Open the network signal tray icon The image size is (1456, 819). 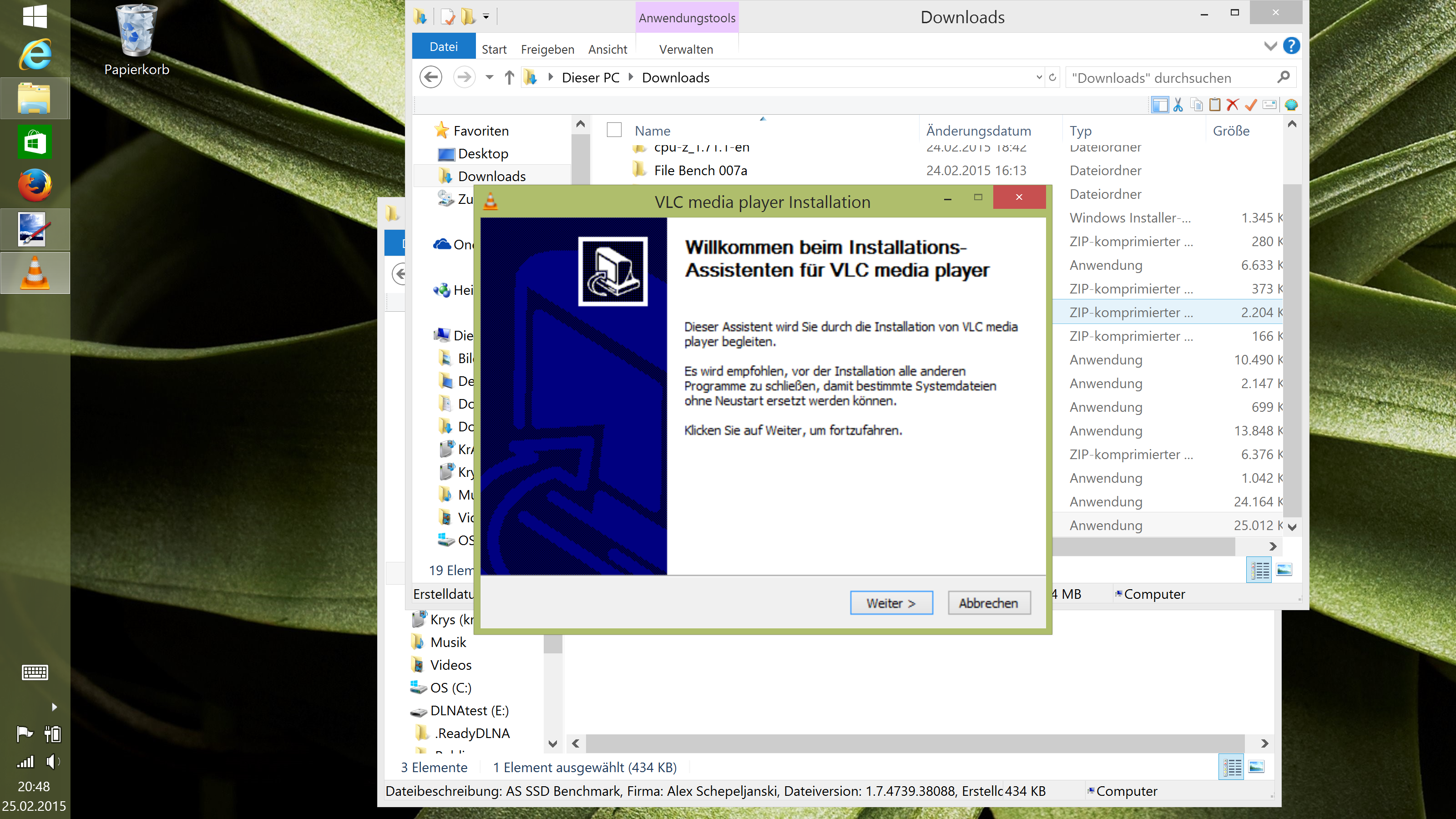pyautogui.click(x=25, y=761)
